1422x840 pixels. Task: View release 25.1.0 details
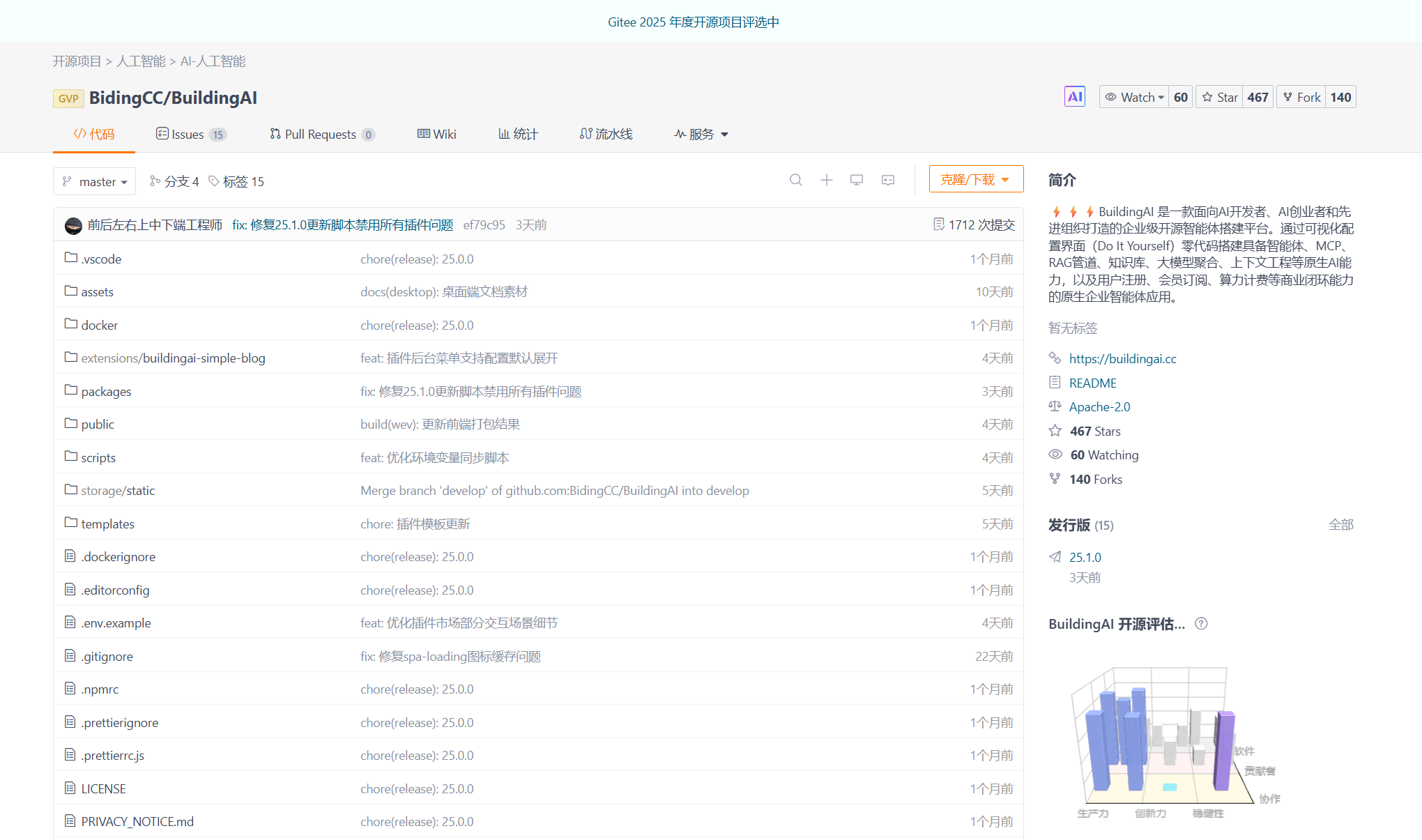[x=1085, y=557]
